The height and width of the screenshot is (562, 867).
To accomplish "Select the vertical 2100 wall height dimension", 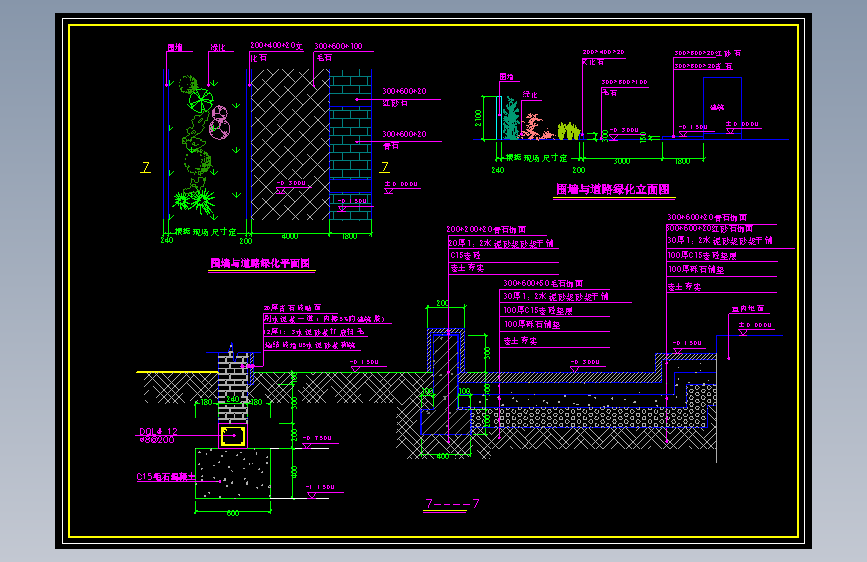I will (x=478, y=118).
